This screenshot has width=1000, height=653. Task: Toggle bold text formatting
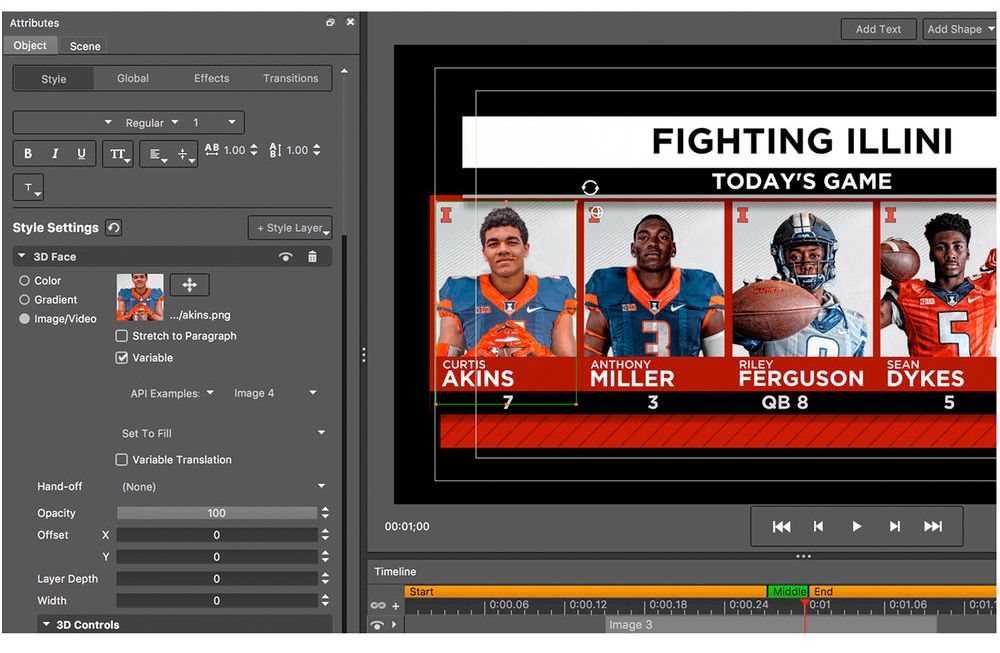(28, 153)
